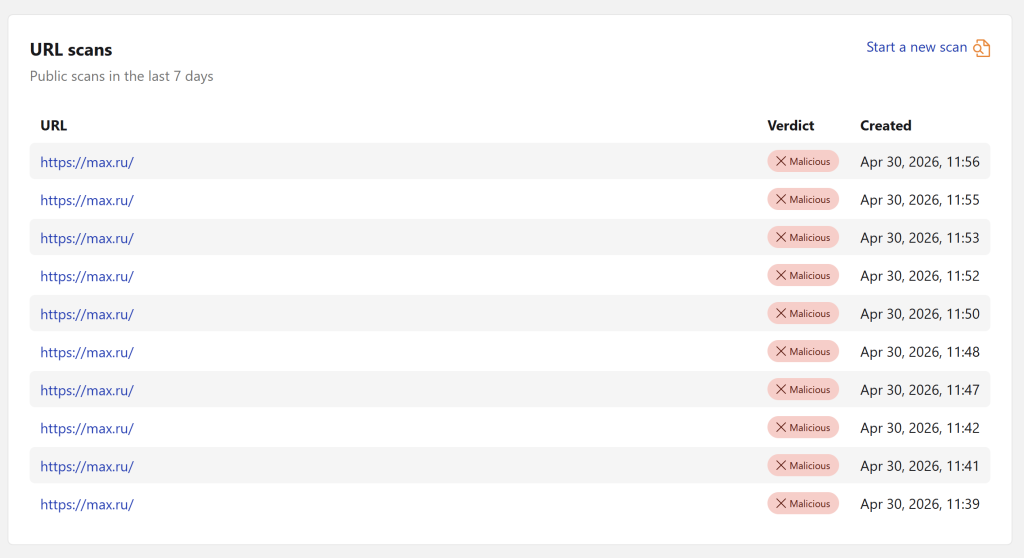Click the Malicious badge for the 11:50 scan
The image size is (1024, 558).
tap(803, 313)
